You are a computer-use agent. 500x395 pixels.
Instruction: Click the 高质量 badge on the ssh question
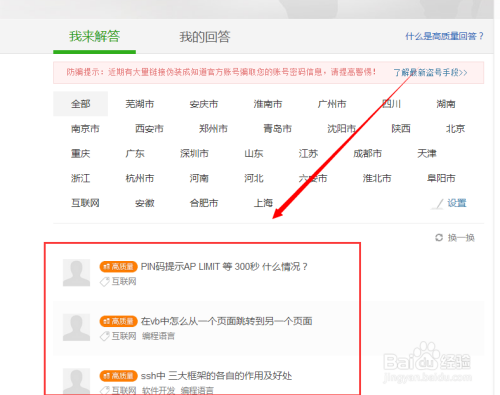pos(118,376)
